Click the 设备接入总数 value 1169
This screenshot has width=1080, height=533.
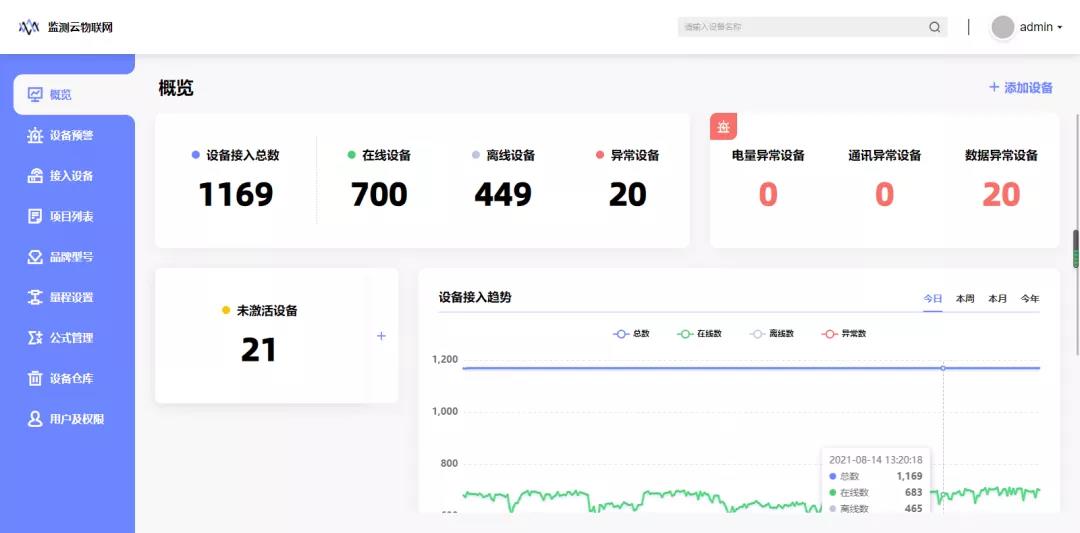236,194
